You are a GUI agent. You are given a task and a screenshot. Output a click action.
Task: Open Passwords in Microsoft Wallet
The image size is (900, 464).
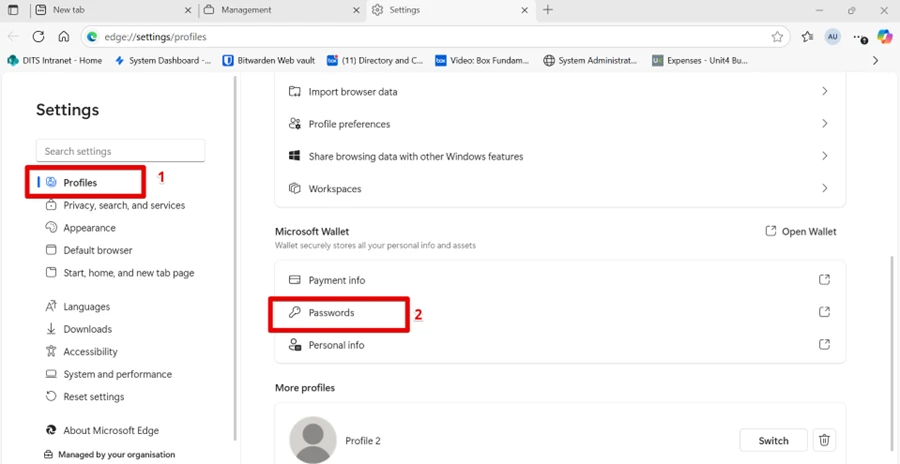pyautogui.click(x=331, y=313)
